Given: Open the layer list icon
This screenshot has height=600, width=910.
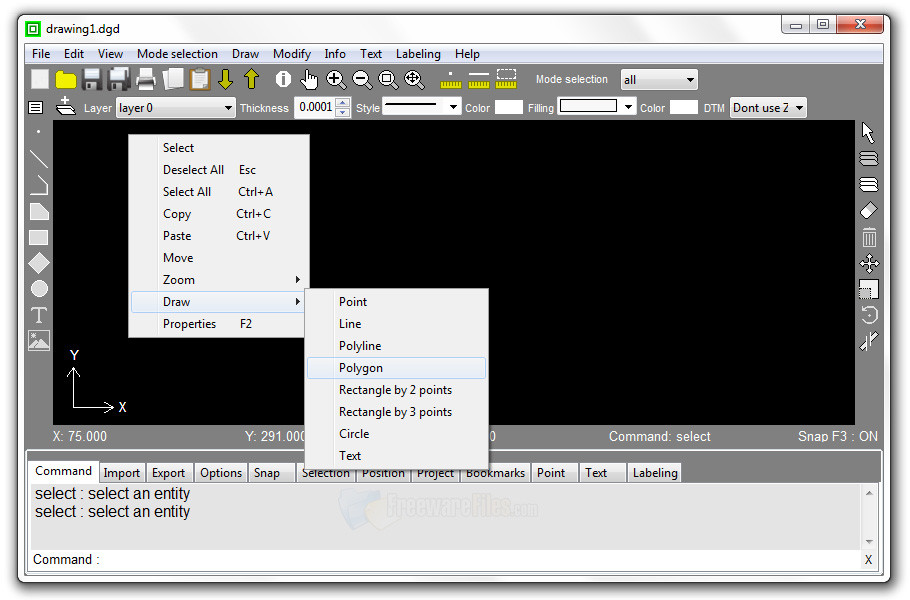Looking at the screenshot, I should (x=35, y=107).
